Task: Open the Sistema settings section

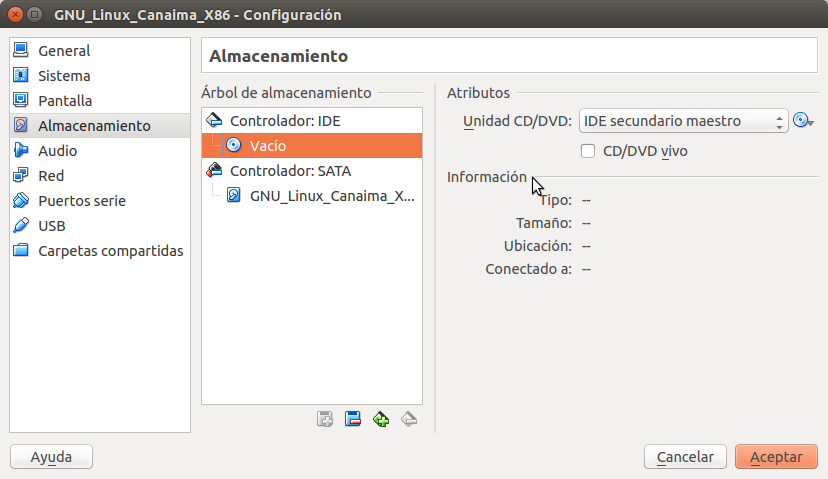Action: click(x=64, y=76)
